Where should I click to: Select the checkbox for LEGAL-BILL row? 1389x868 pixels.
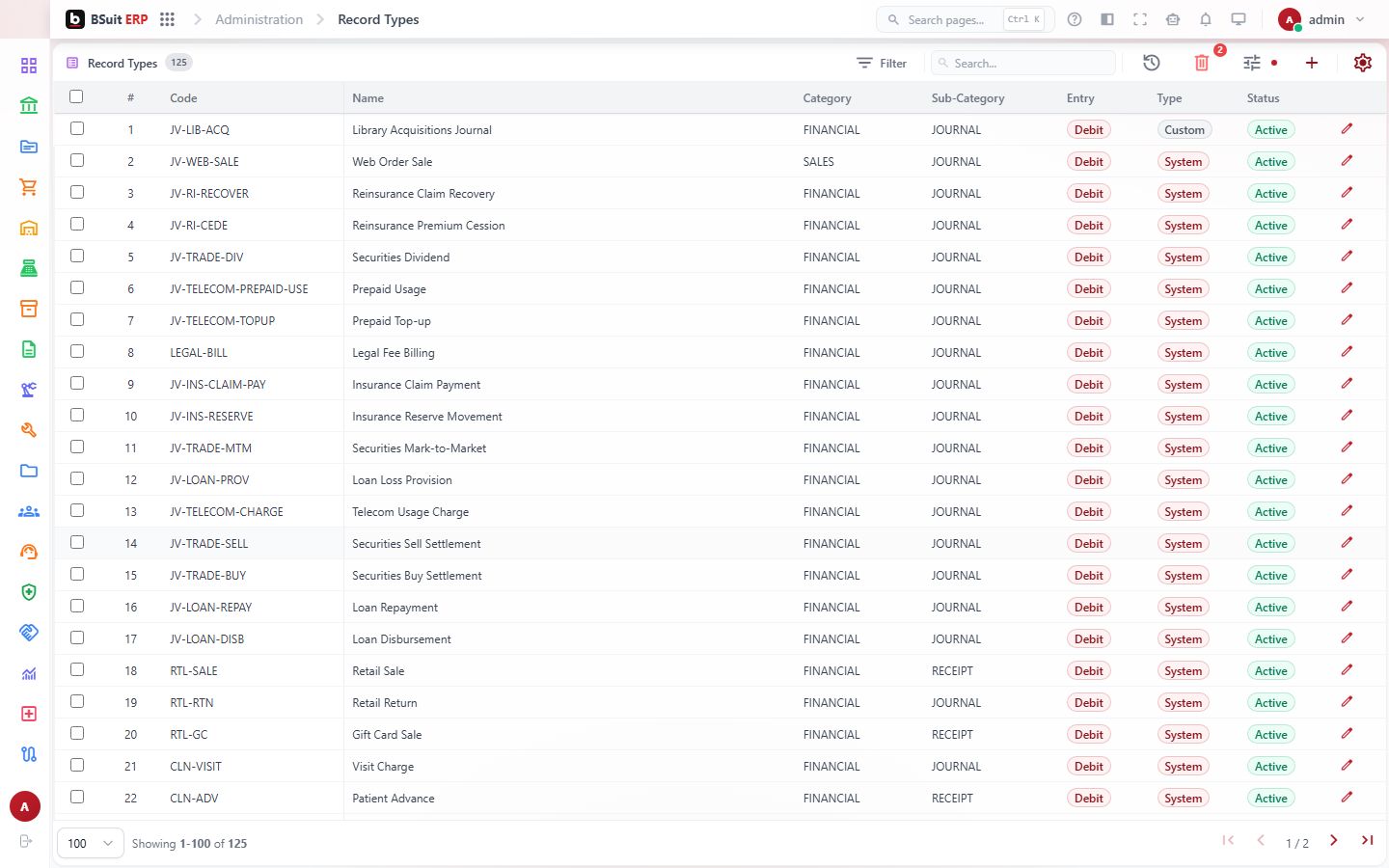point(77,351)
